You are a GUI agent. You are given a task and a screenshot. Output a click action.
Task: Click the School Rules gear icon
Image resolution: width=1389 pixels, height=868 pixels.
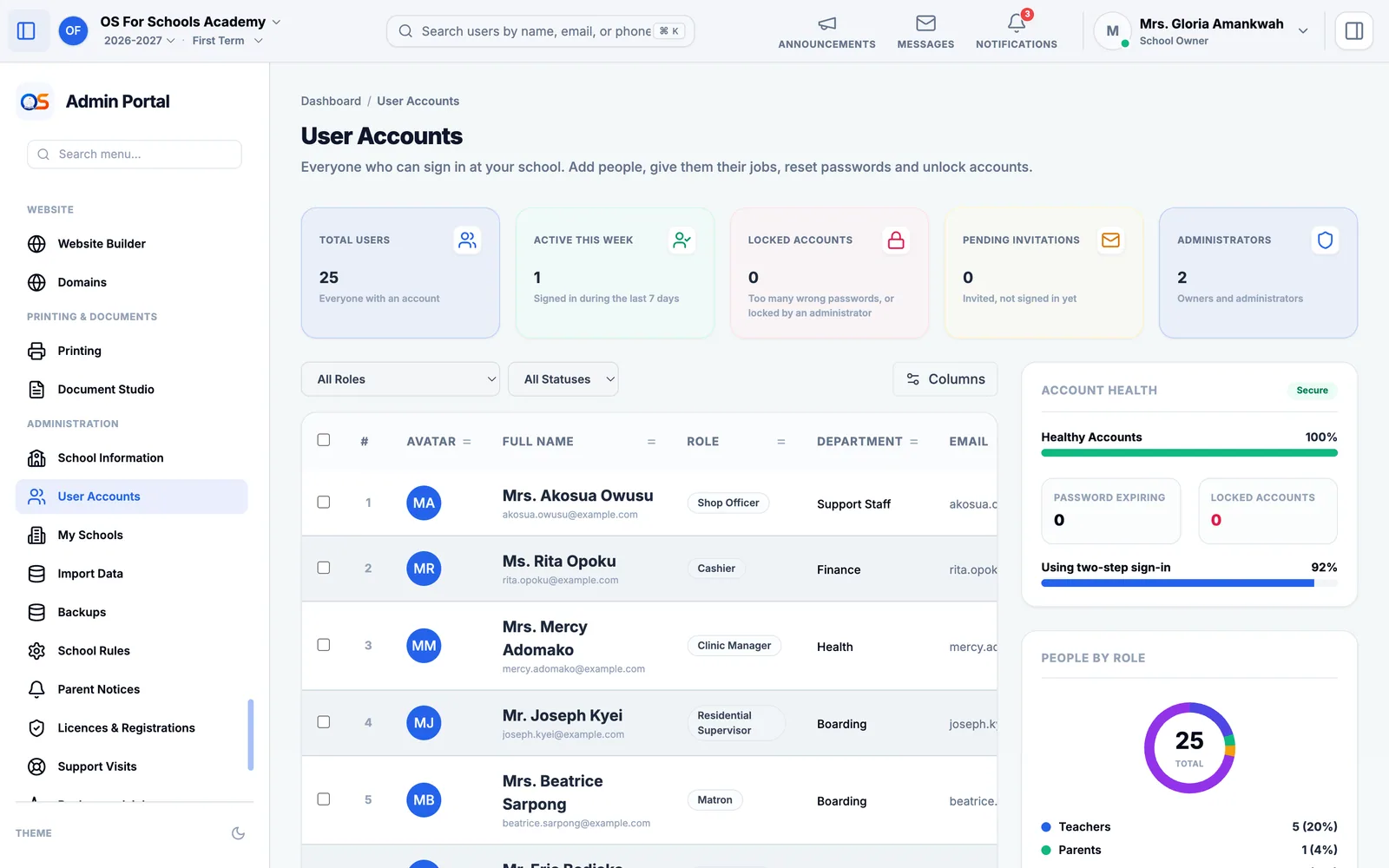[x=36, y=651]
